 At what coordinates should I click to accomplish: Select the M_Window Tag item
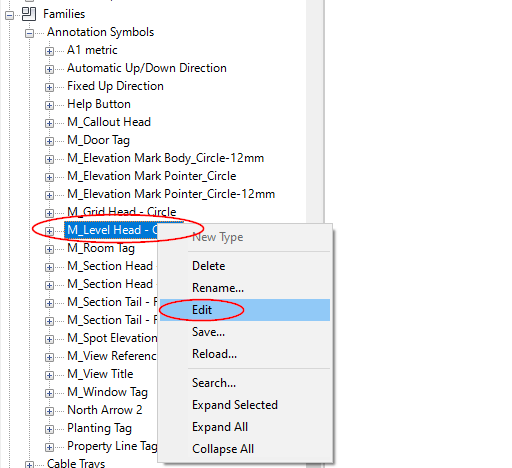107,392
